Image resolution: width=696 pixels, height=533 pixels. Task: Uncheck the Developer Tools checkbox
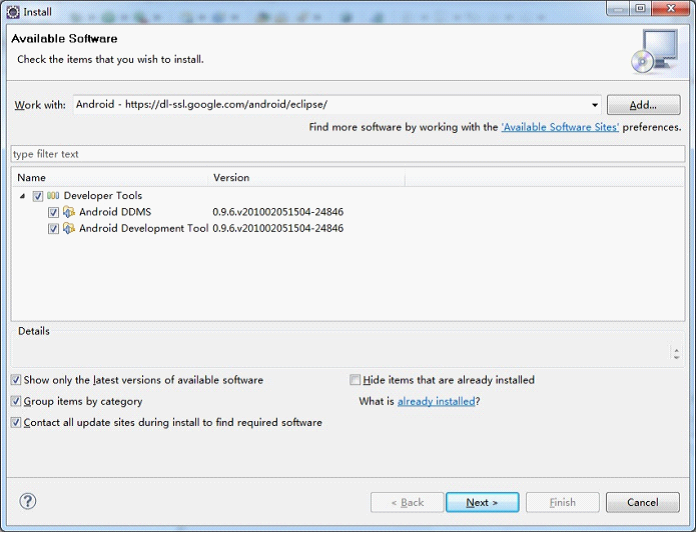(38, 196)
